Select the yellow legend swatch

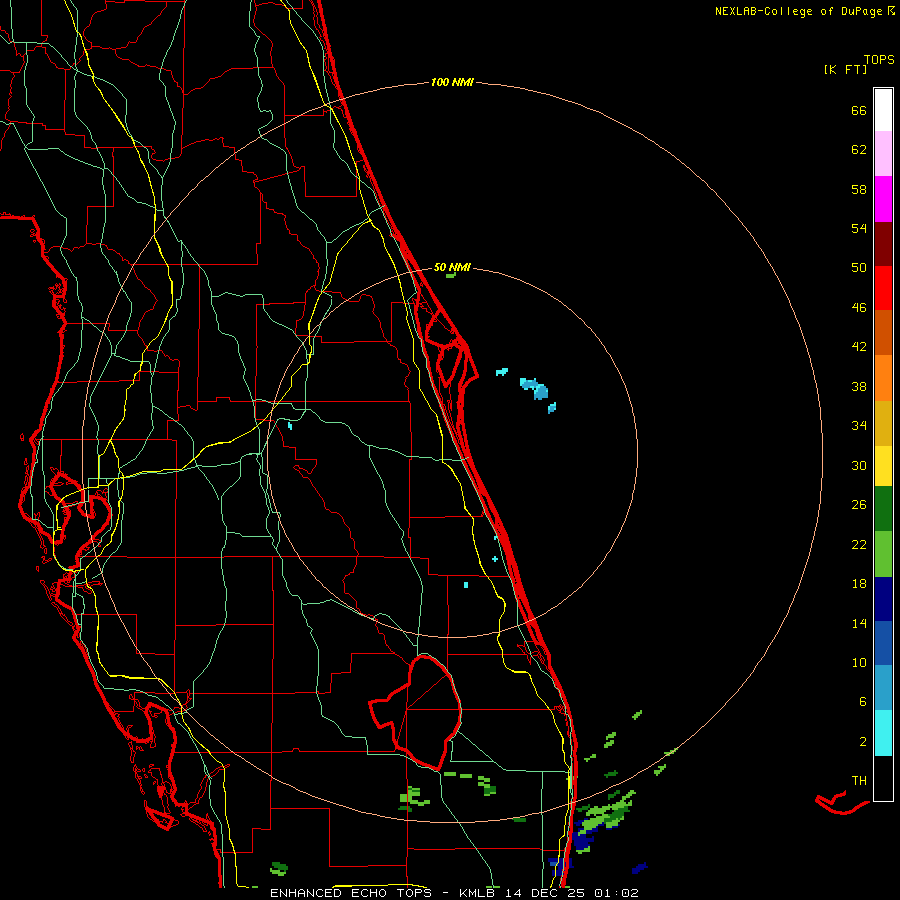point(883,465)
